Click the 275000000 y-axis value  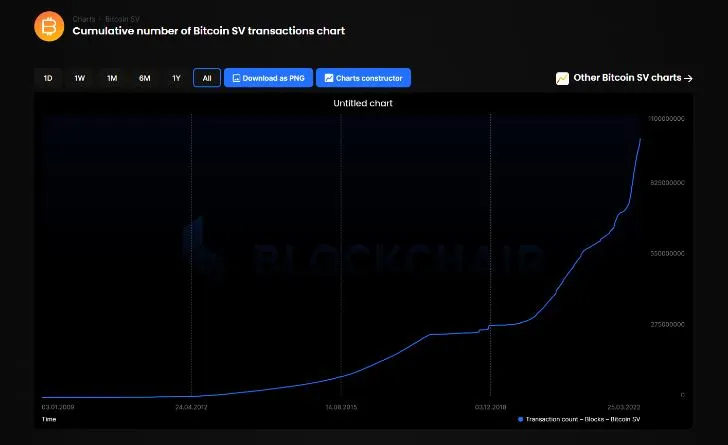click(x=667, y=324)
